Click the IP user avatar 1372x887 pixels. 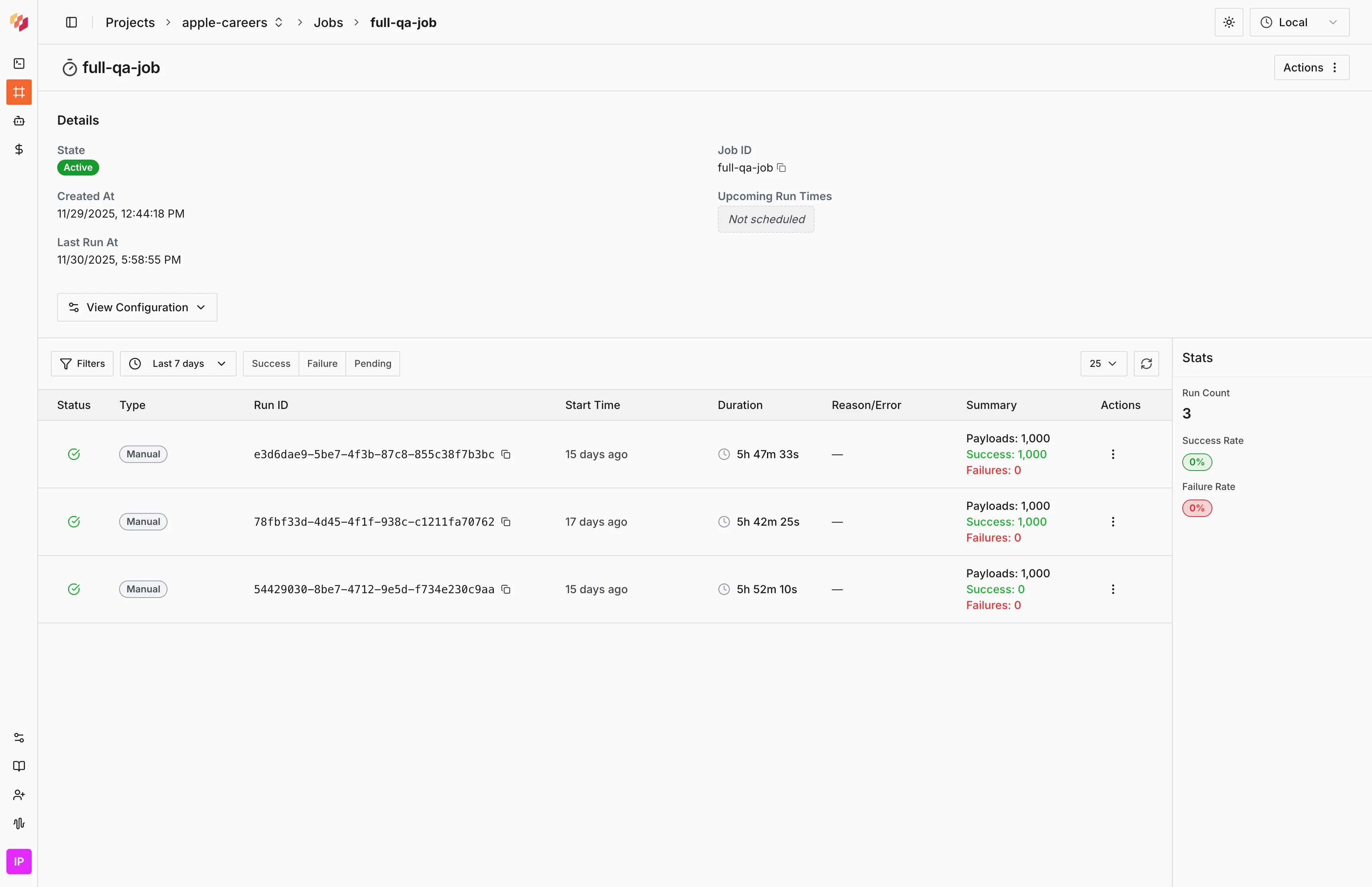click(19, 862)
